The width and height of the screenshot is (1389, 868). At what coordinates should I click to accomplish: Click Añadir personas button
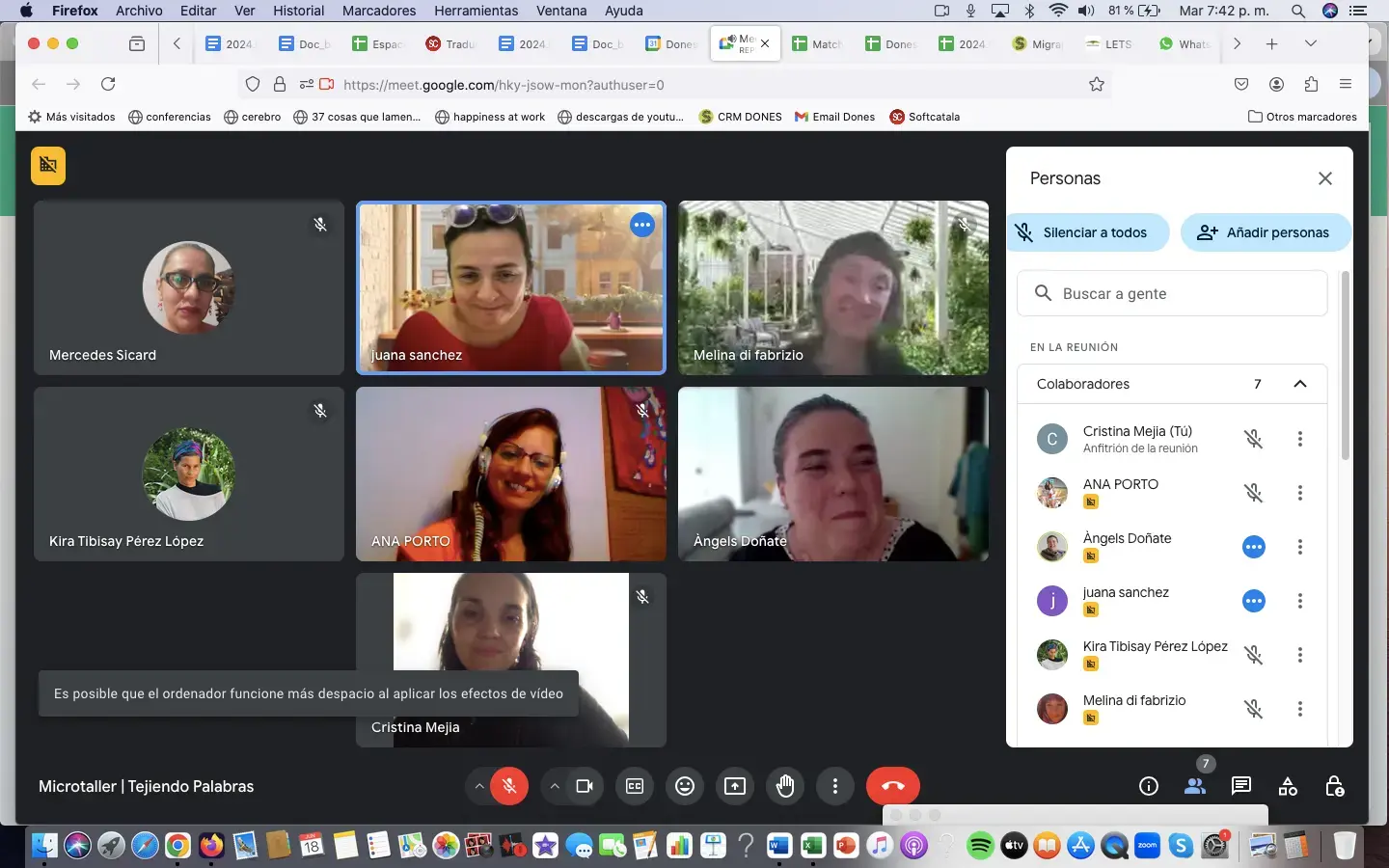(1265, 232)
